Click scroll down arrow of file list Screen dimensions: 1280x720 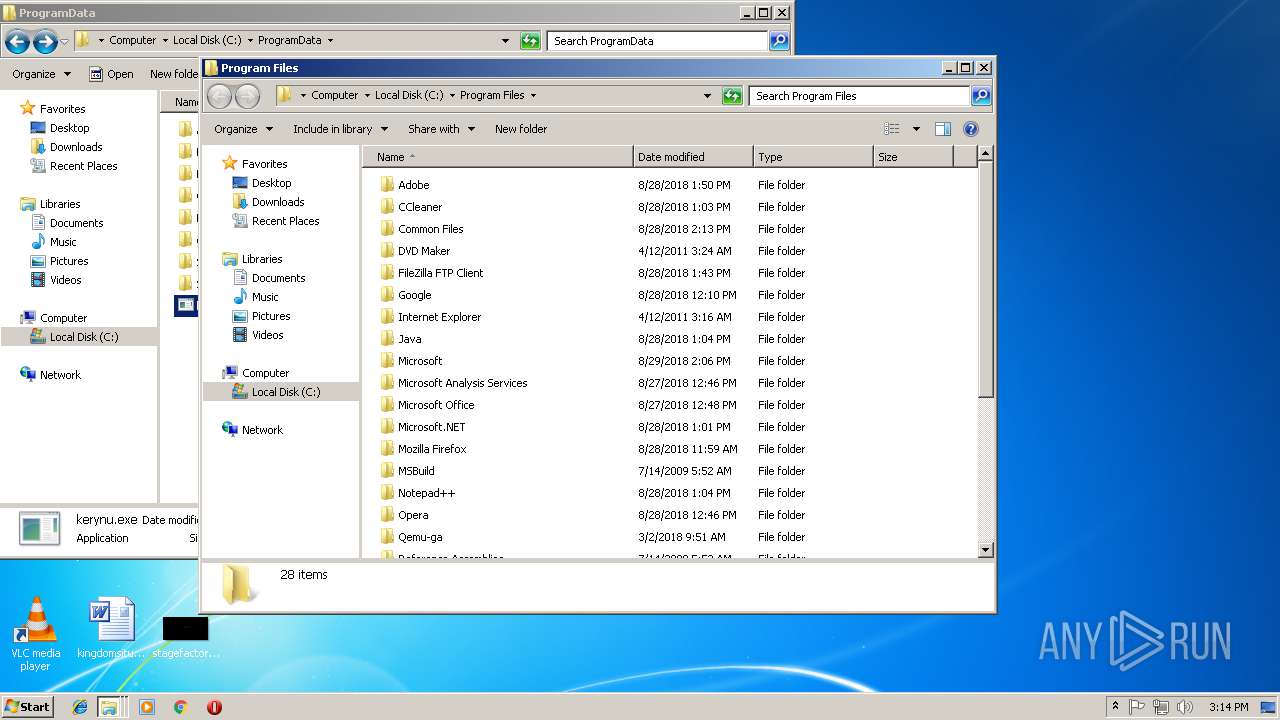point(985,549)
